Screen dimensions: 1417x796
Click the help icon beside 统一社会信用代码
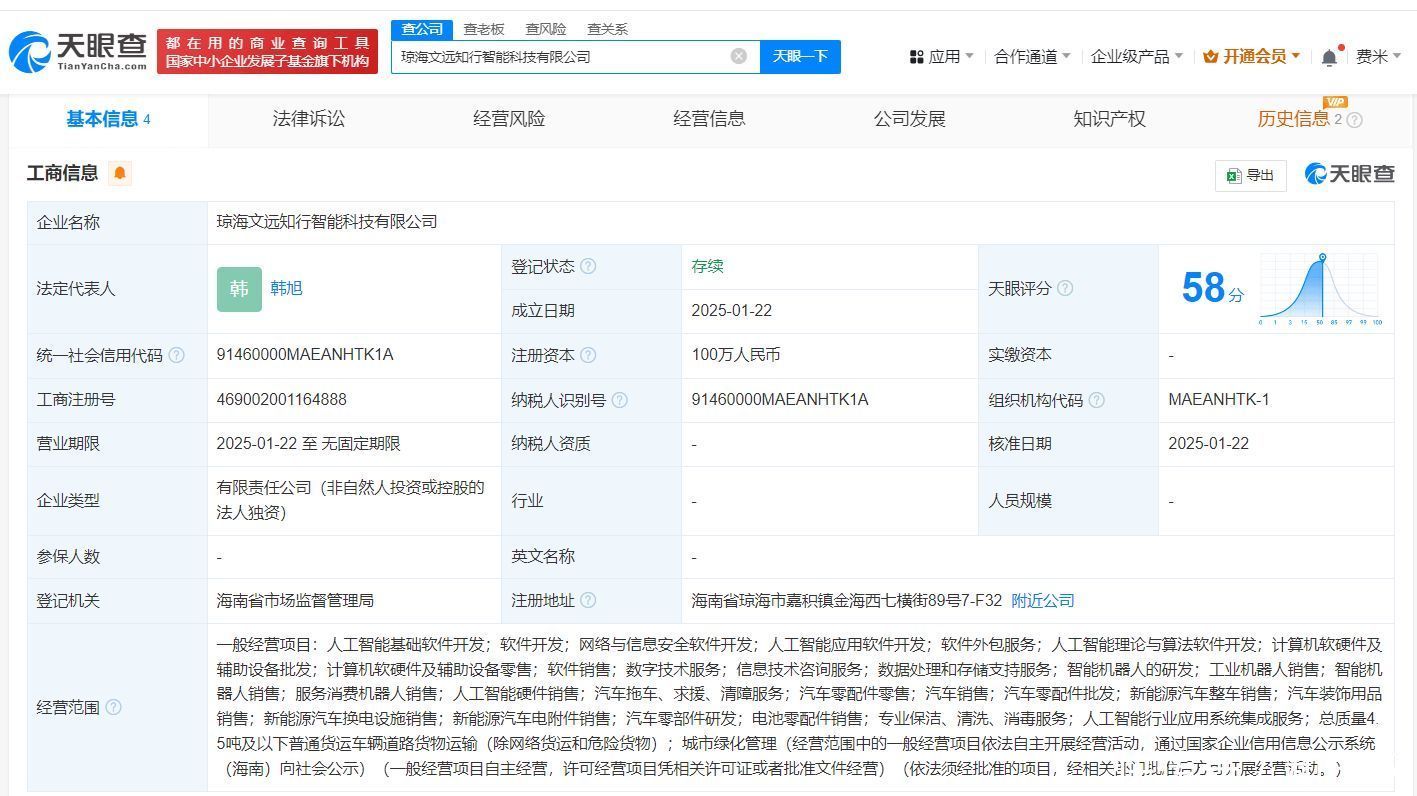tap(177, 355)
